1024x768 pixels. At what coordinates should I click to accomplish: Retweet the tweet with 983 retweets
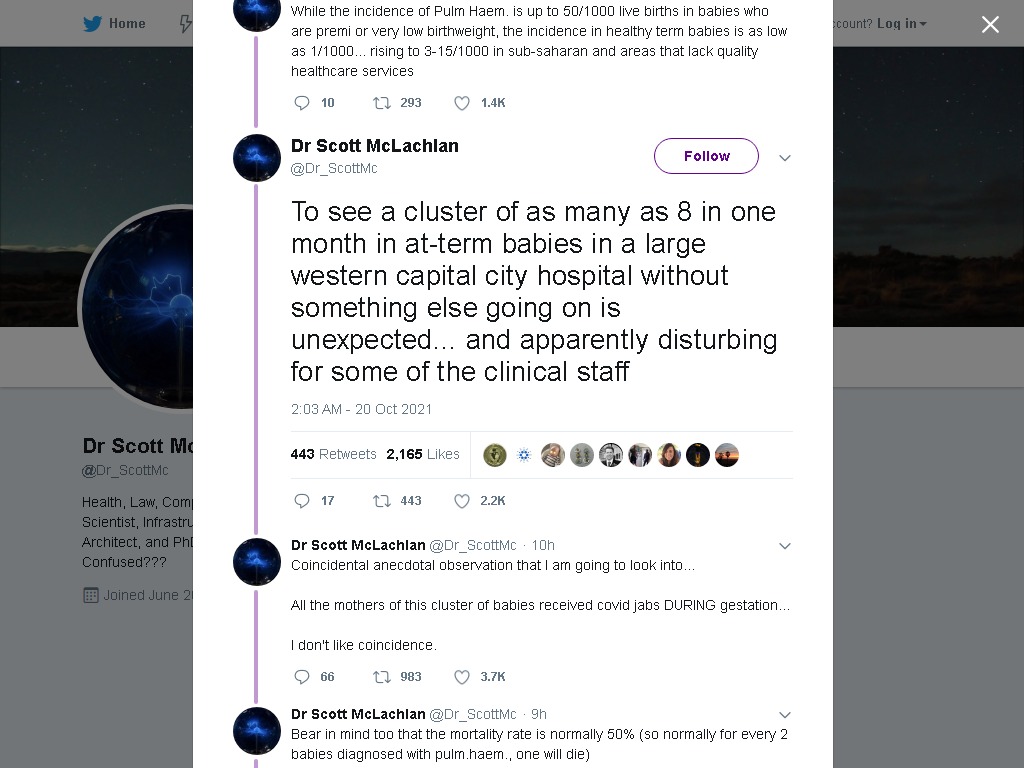[381, 677]
